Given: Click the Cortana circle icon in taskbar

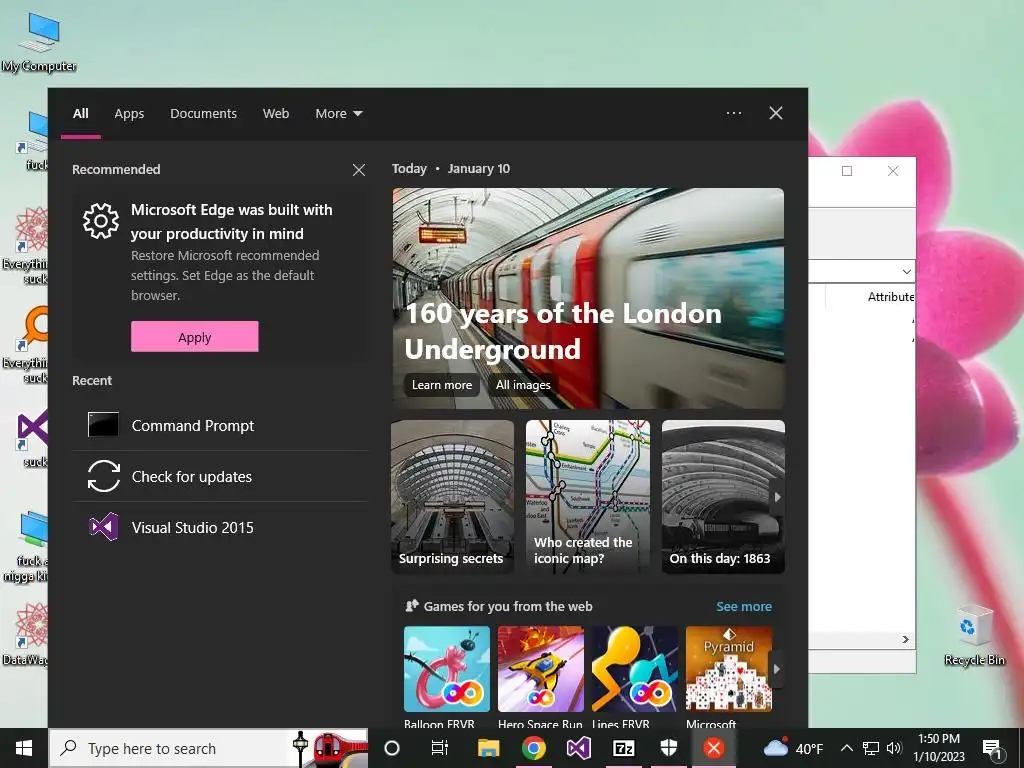Looking at the screenshot, I should tap(392, 748).
